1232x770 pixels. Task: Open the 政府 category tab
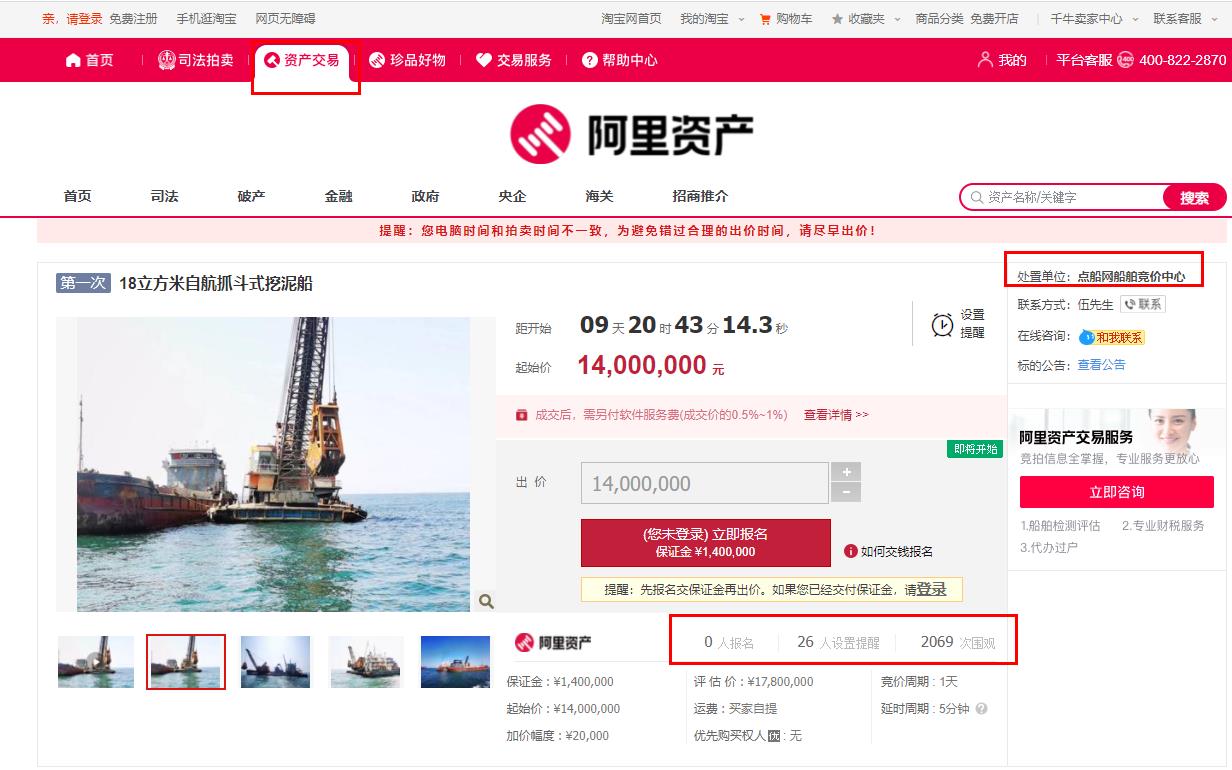pyautogui.click(x=425, y=196)
